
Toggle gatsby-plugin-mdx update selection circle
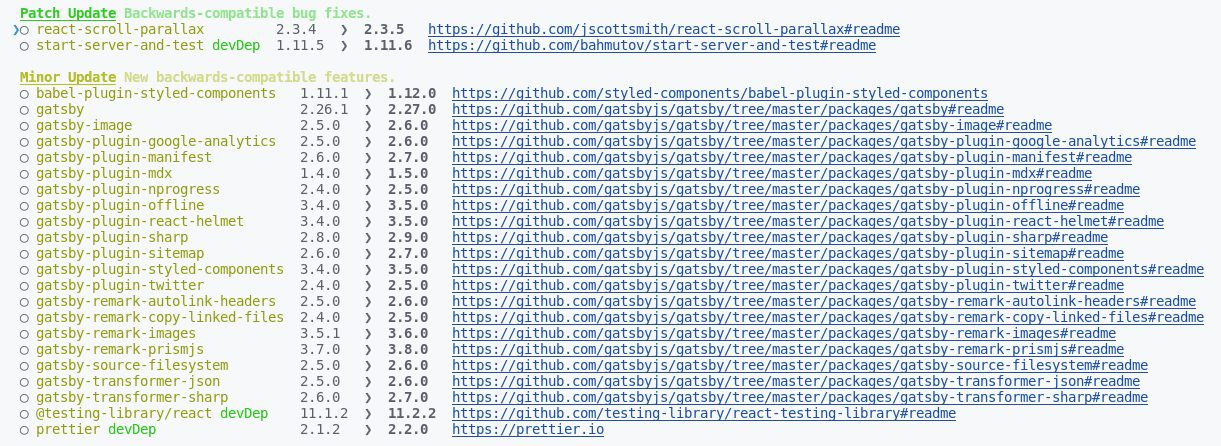pyautogui.click(x=24, y=174)
